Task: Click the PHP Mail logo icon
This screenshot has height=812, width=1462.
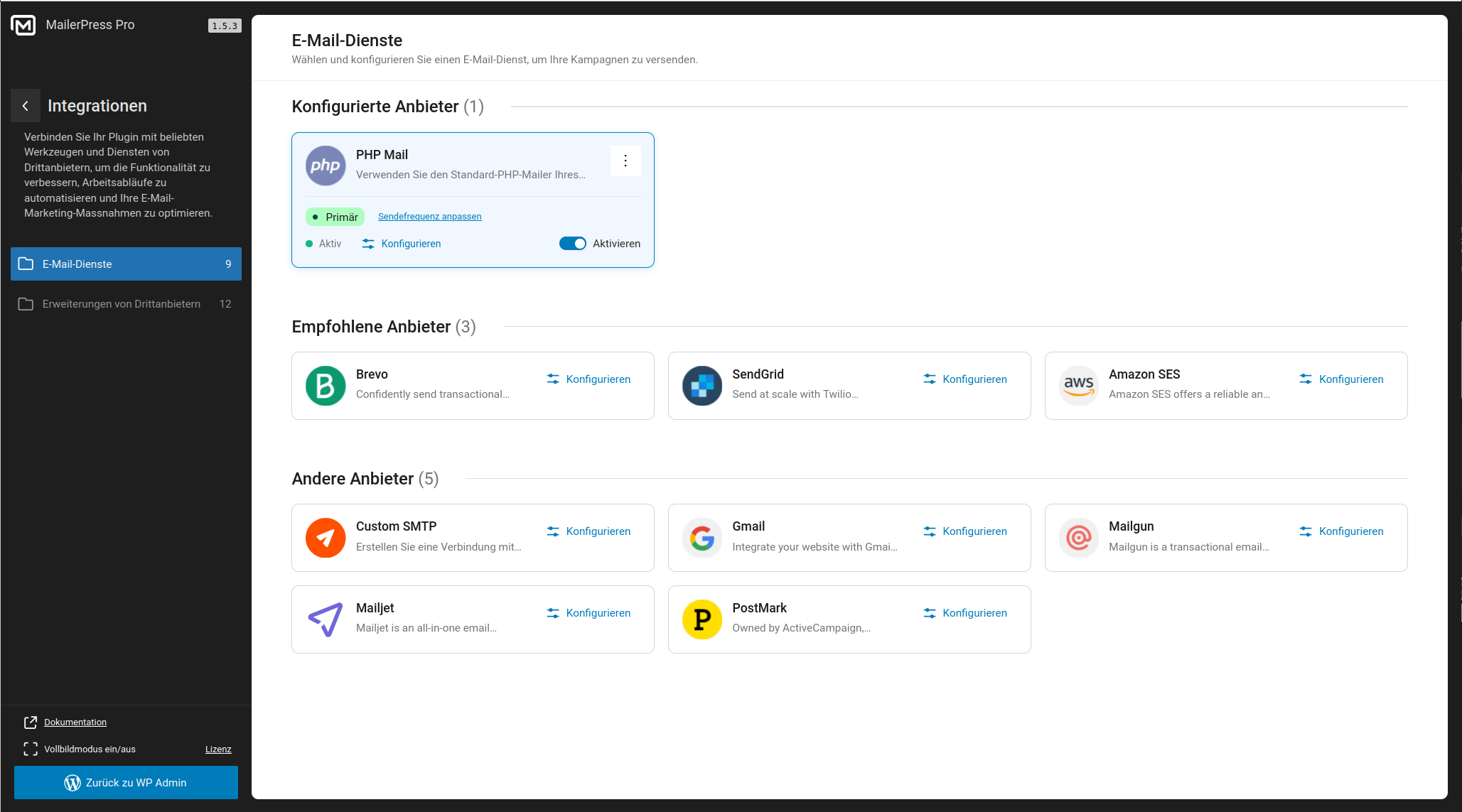Action: [326, 166]
